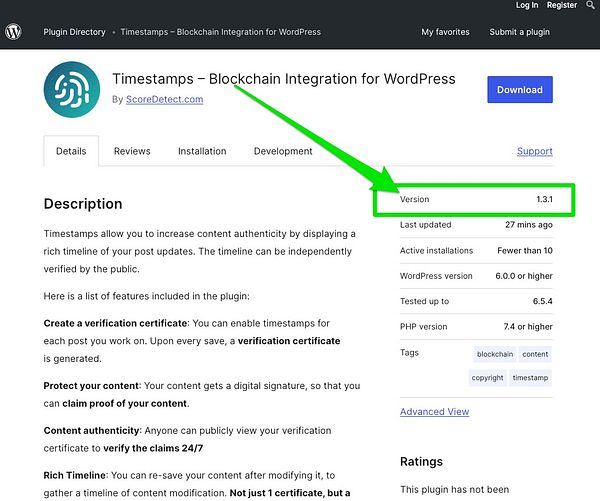Open the Support link

click(535, 151)
